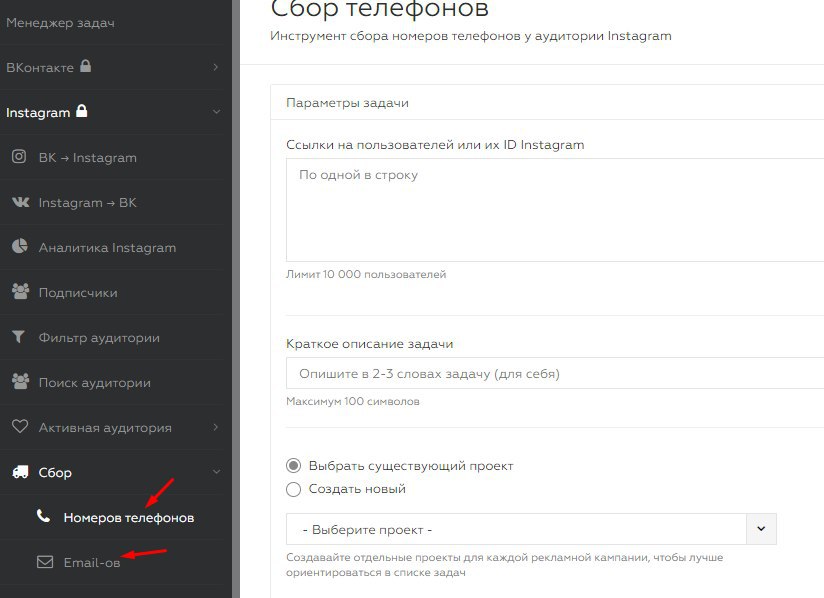Click the Instagram user links text area
Image resolution: width=824 pixels, height=598 pixels.
click(x=555, y=210)
